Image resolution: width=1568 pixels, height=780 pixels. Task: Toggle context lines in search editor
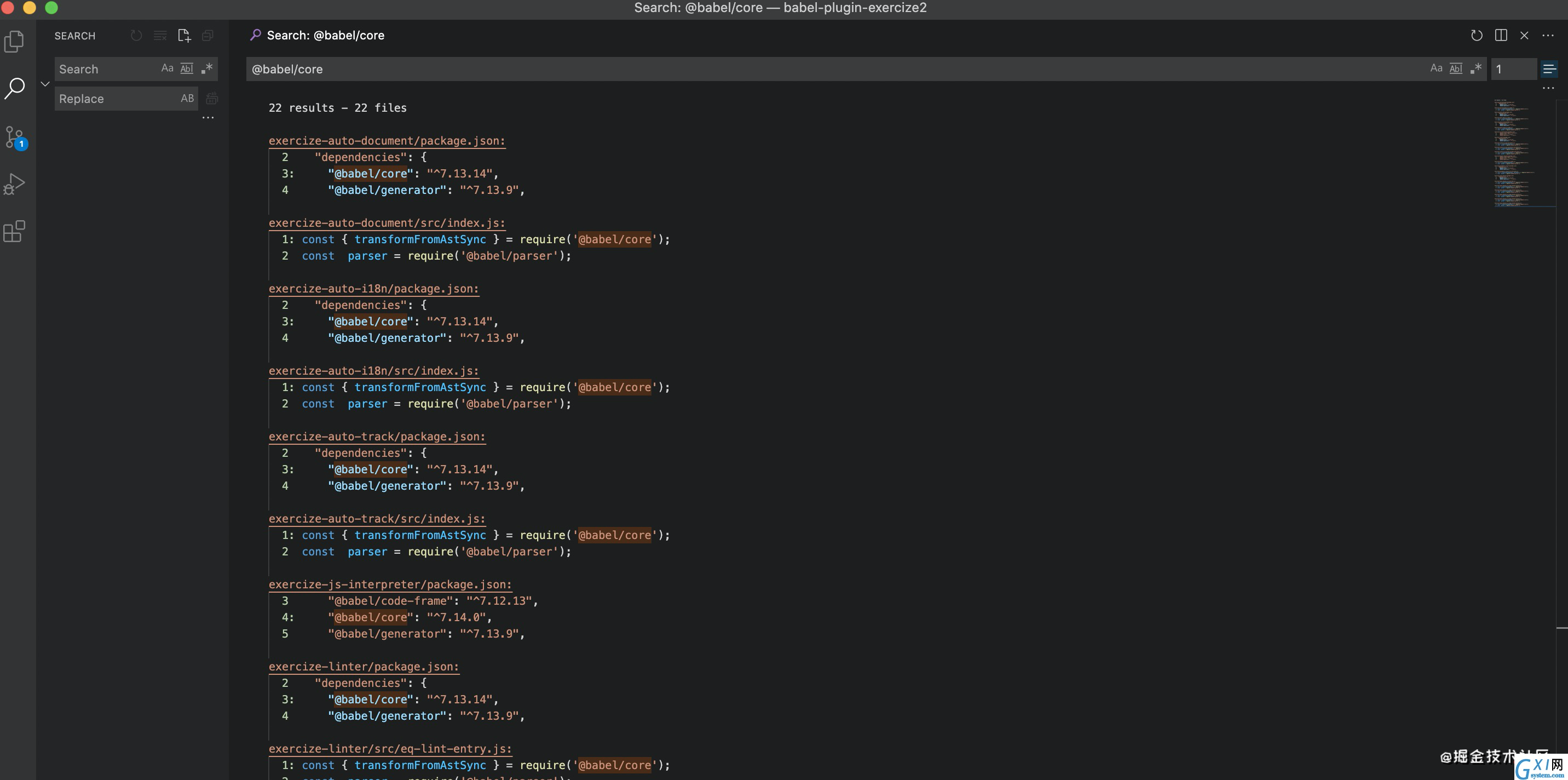click(1550, 69)
